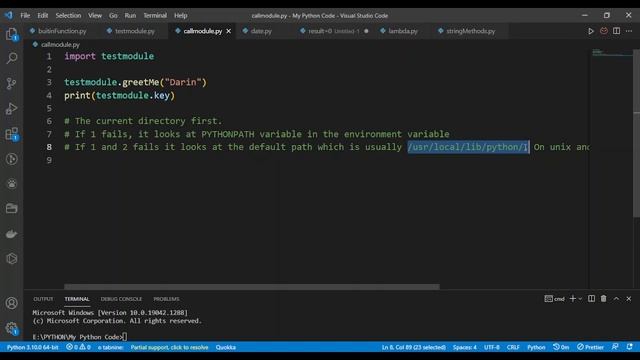Open the Explorer view in activity bar
This screenshot has height=360, width=640.
point(11,34)
